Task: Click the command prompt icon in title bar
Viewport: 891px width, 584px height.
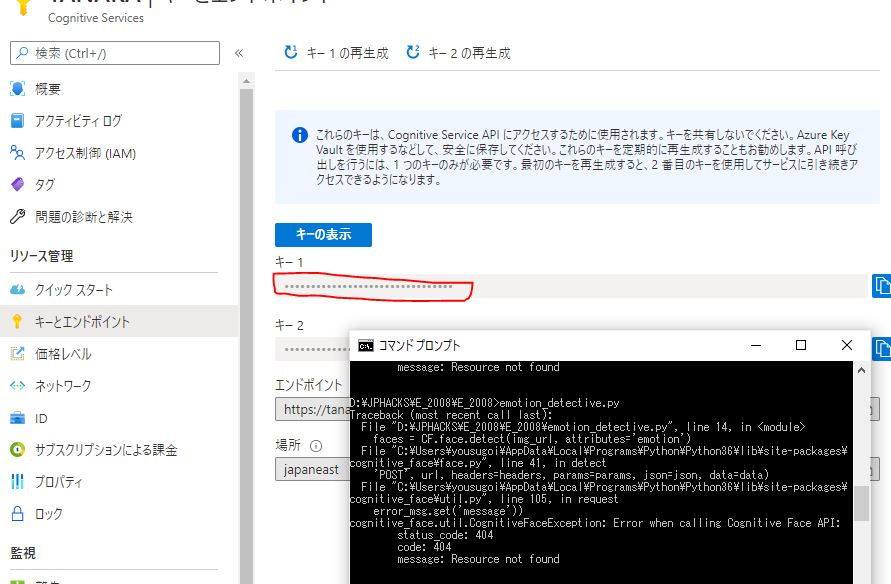Action: [366, 345]
